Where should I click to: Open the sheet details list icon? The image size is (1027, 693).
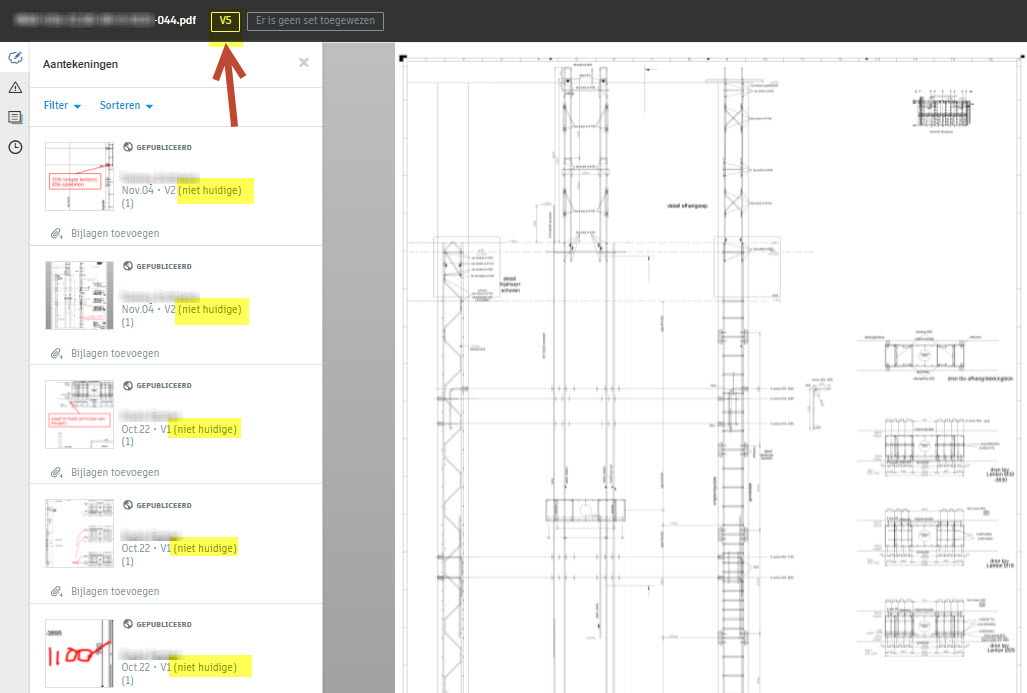[x=15, y=117]
